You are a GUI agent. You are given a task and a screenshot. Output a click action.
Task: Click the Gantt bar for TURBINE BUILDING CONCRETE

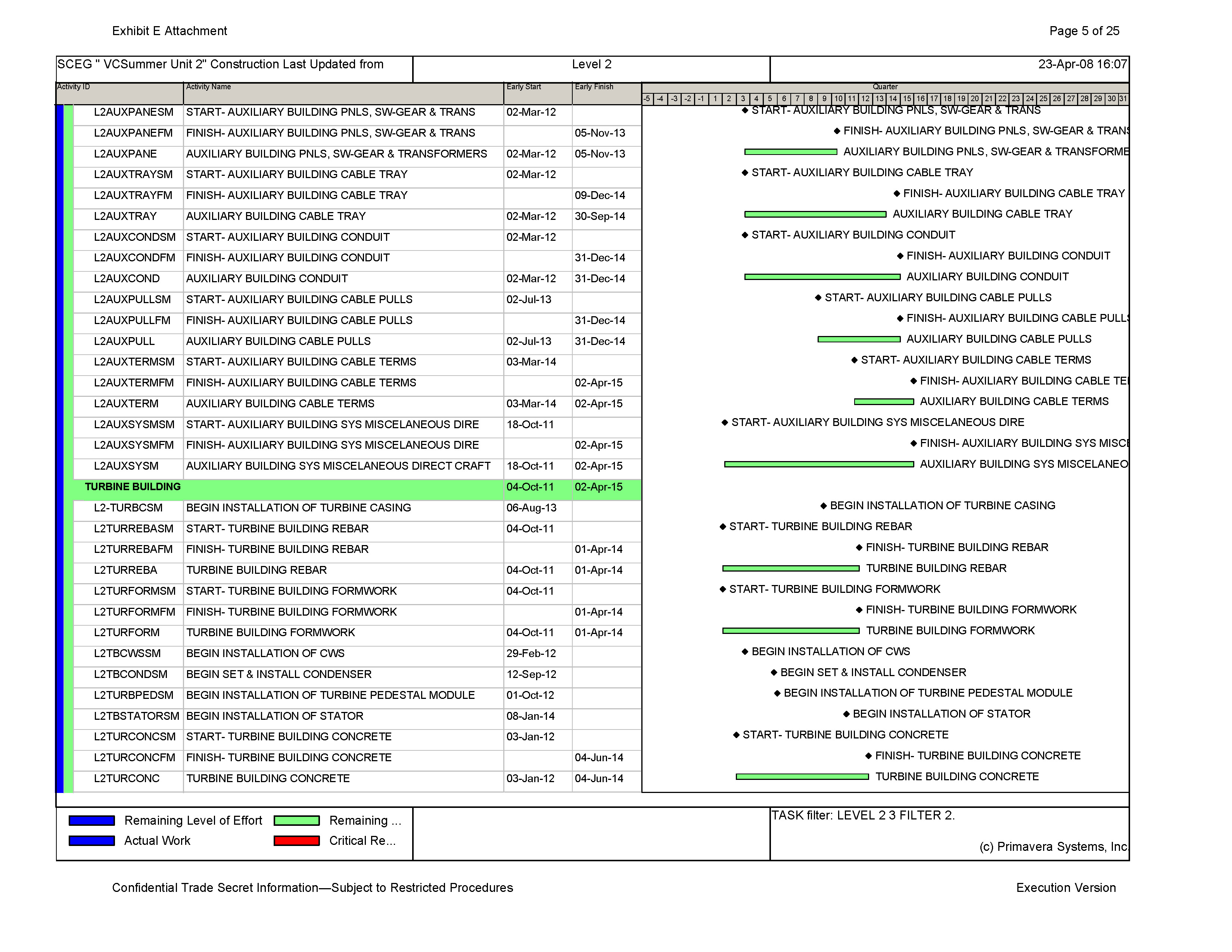click(802, 777)
